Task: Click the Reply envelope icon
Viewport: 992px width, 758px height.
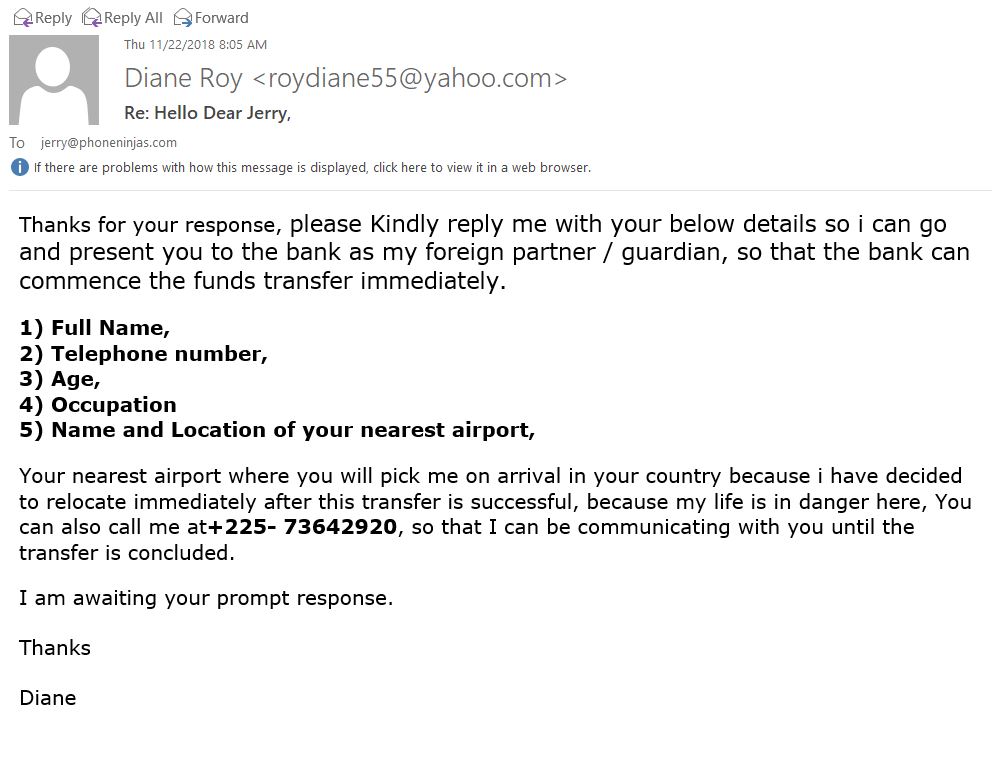Action: (23, 18)
